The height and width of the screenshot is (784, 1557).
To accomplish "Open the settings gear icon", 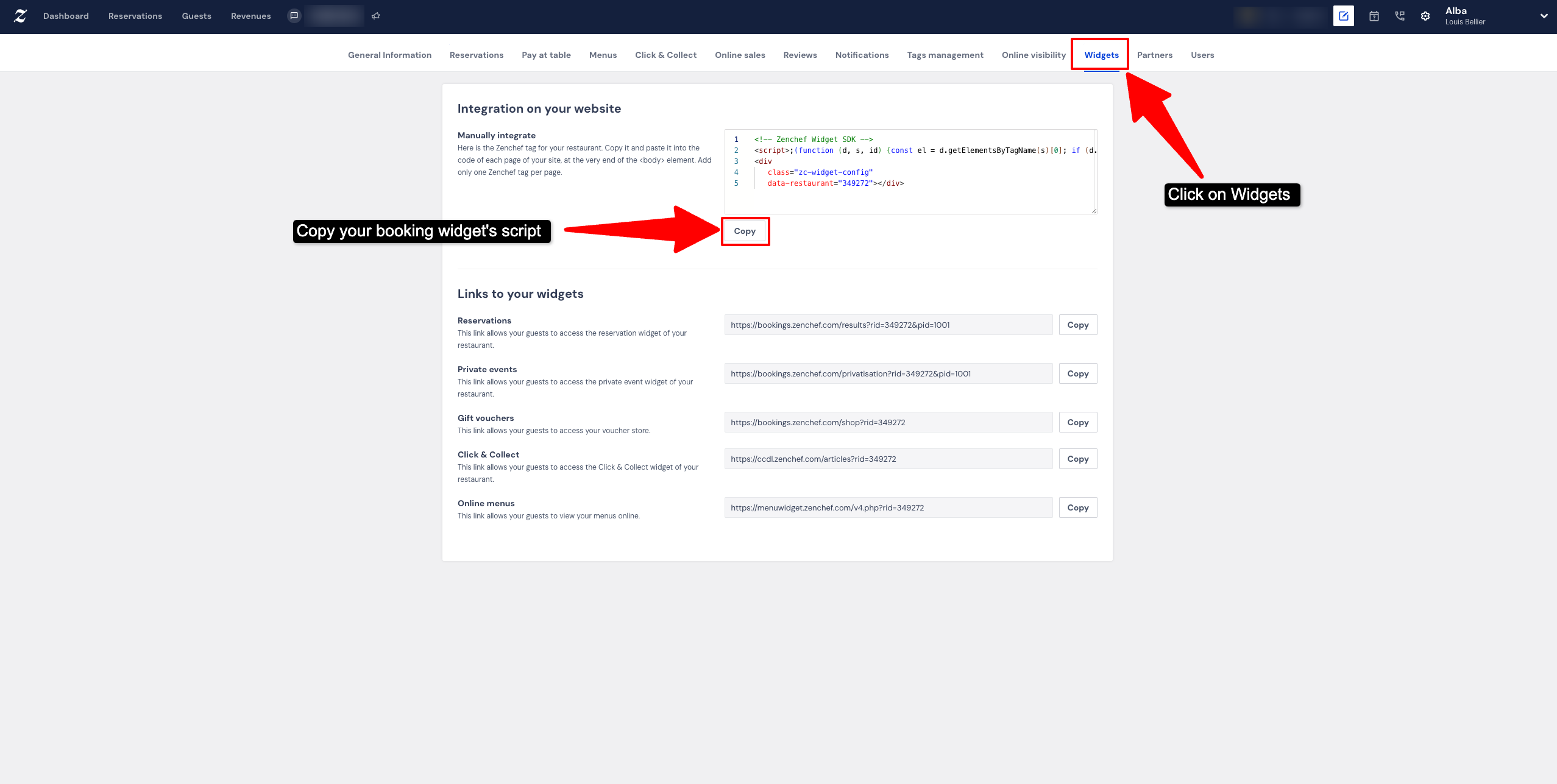I will 1425,16.
